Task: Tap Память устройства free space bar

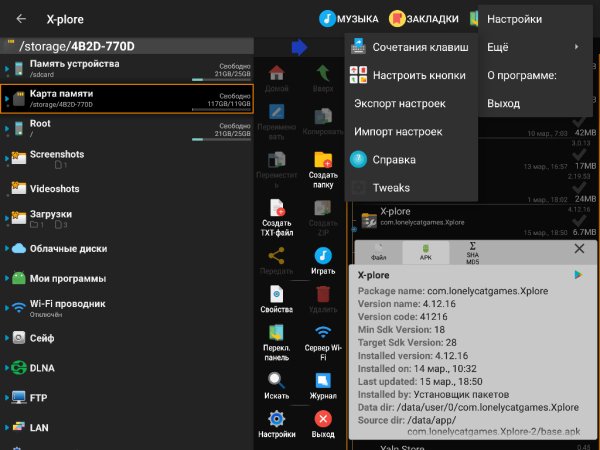Action: tap(221, 80)
